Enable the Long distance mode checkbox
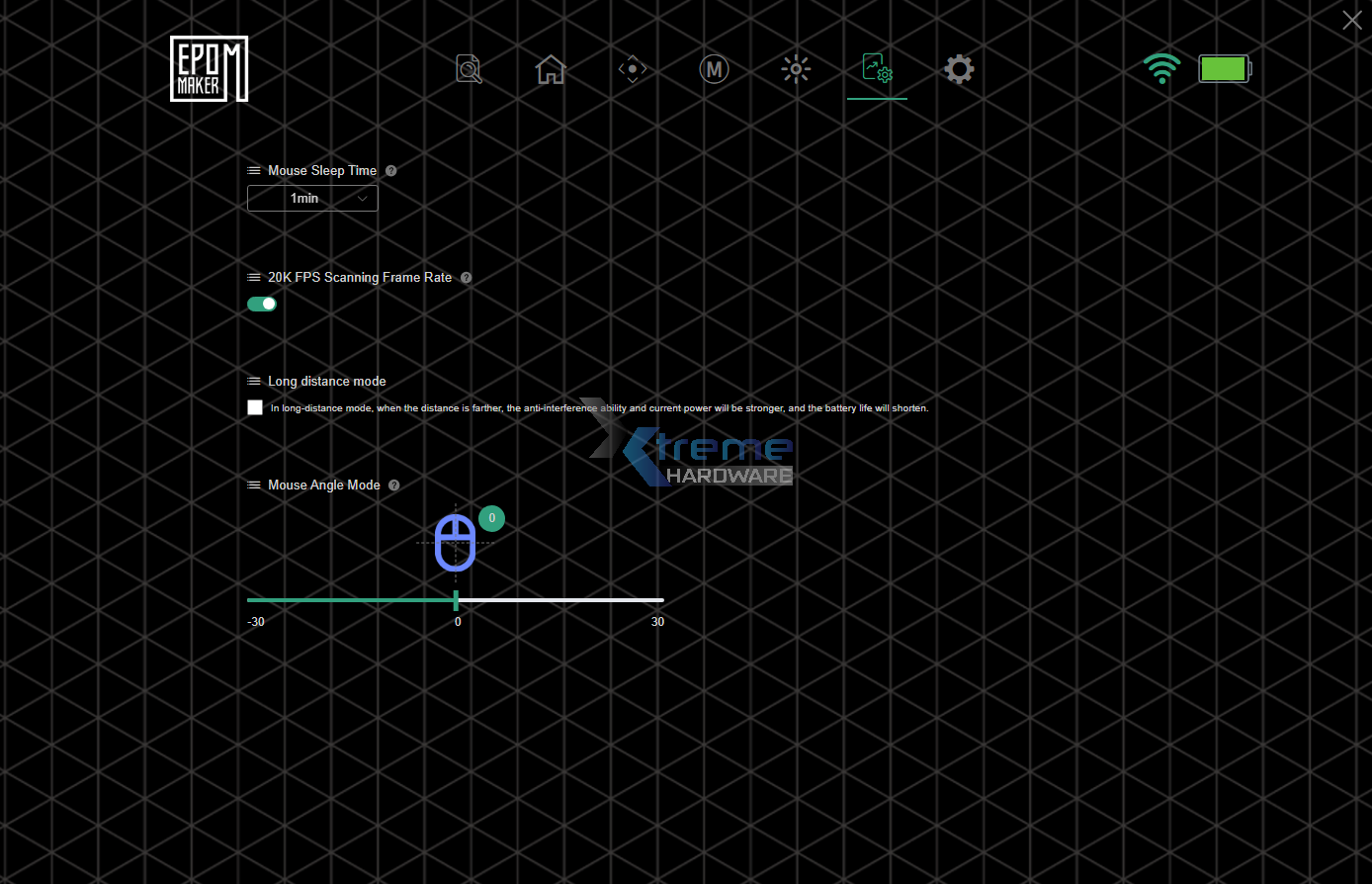 pos(255,407)
